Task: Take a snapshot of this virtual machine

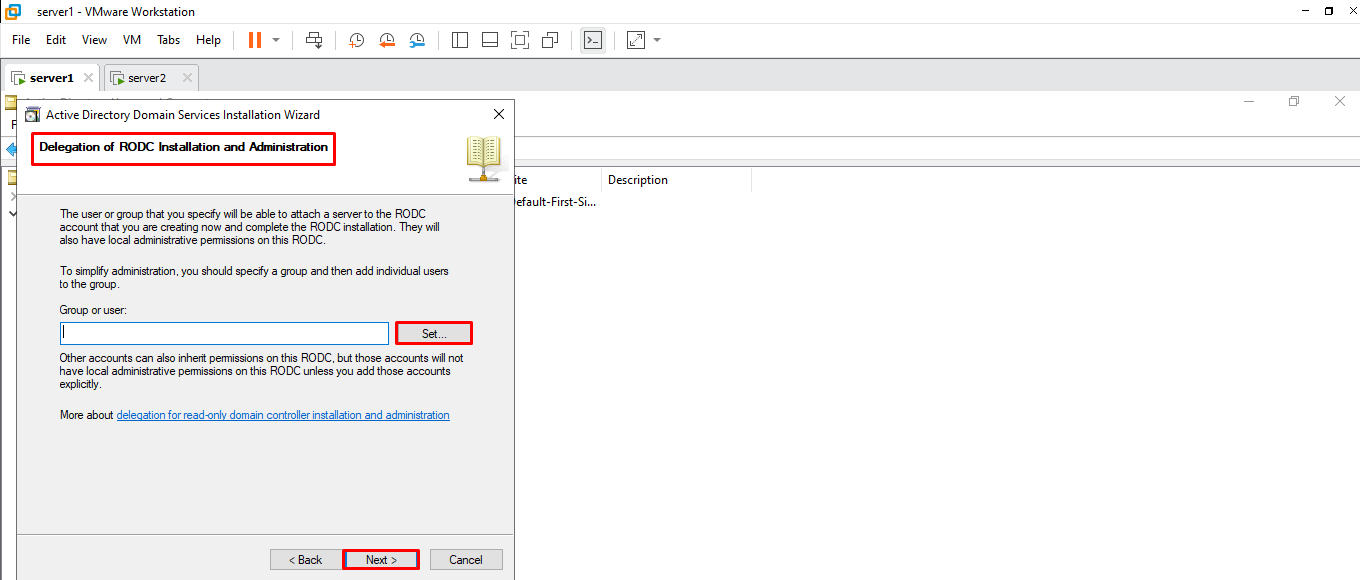Action: 356,40
